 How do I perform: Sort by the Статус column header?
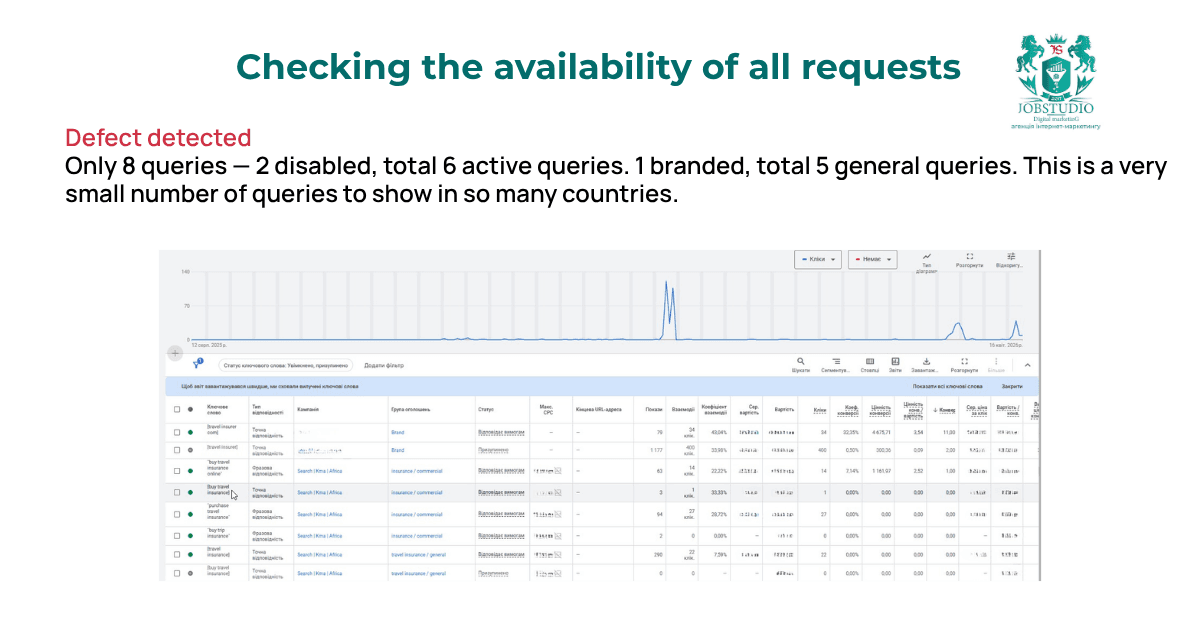coord(486,409)
